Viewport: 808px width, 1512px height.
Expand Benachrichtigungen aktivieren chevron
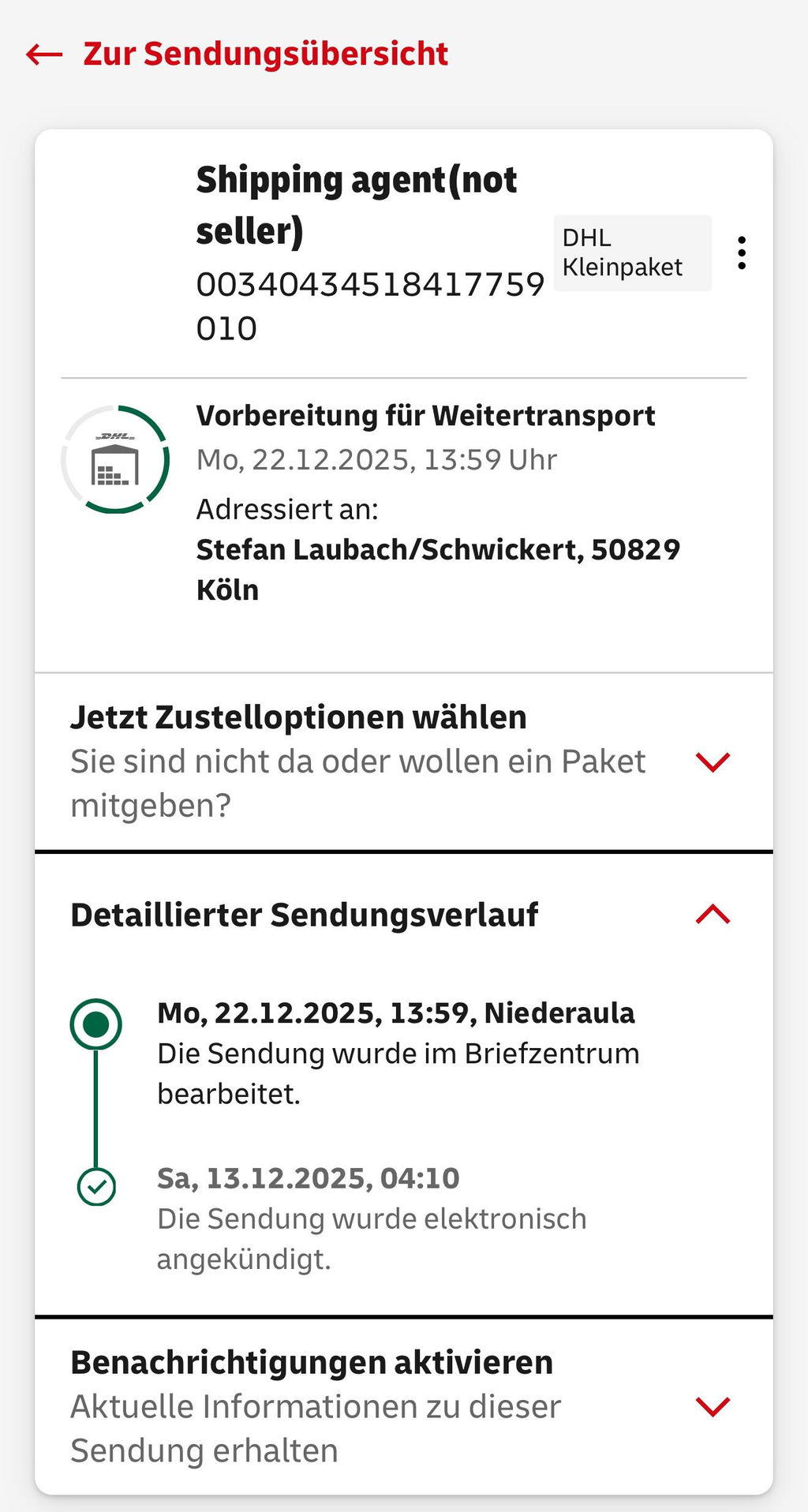(x=713, y=1406)
